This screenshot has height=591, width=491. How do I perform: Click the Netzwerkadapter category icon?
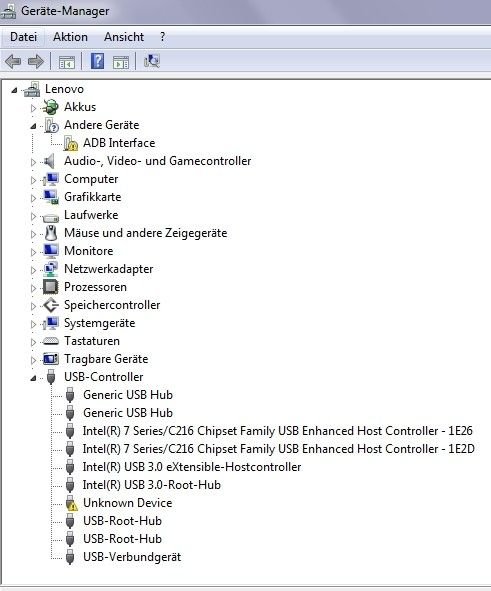pyautogui.click(x=50, y=269)
